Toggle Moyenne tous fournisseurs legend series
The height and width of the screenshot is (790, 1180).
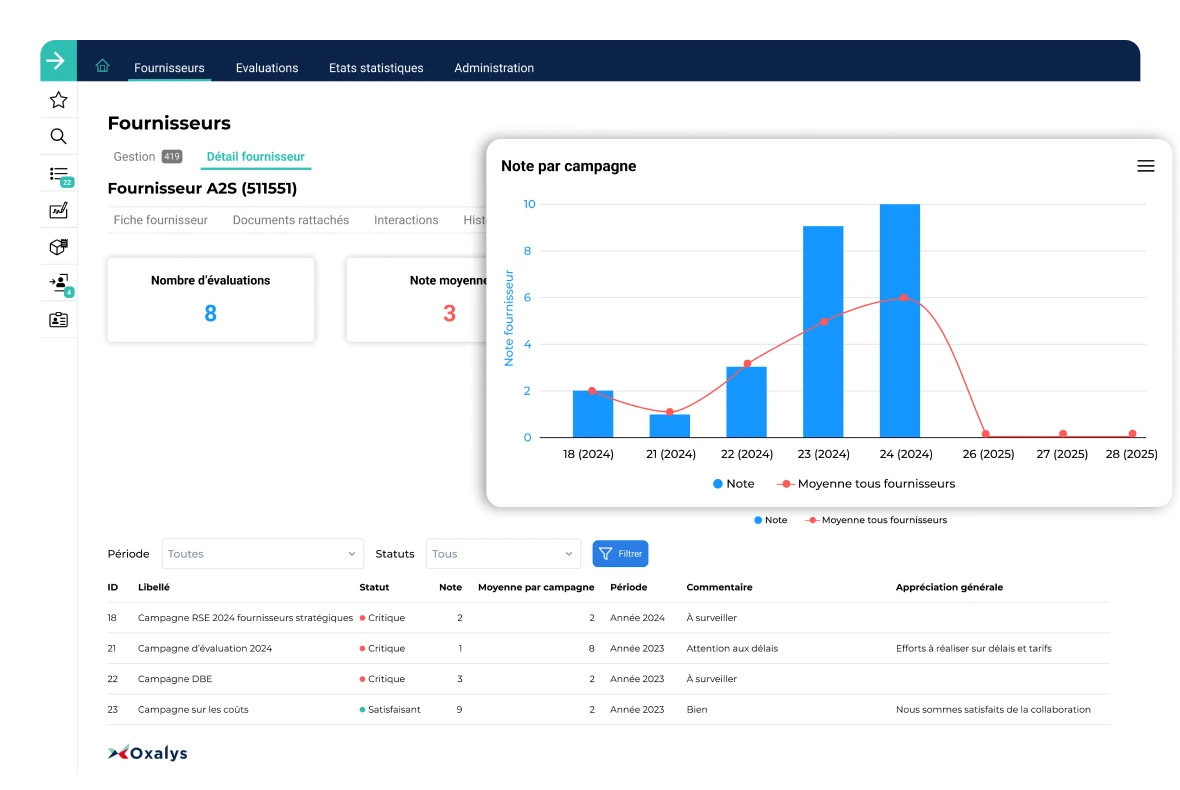pyautogui.click(x=866, y=484)
